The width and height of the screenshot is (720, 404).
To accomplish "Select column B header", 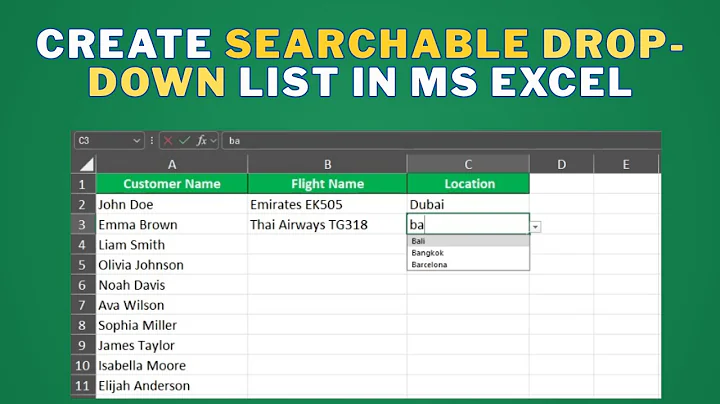I will [x=327, y=164].
